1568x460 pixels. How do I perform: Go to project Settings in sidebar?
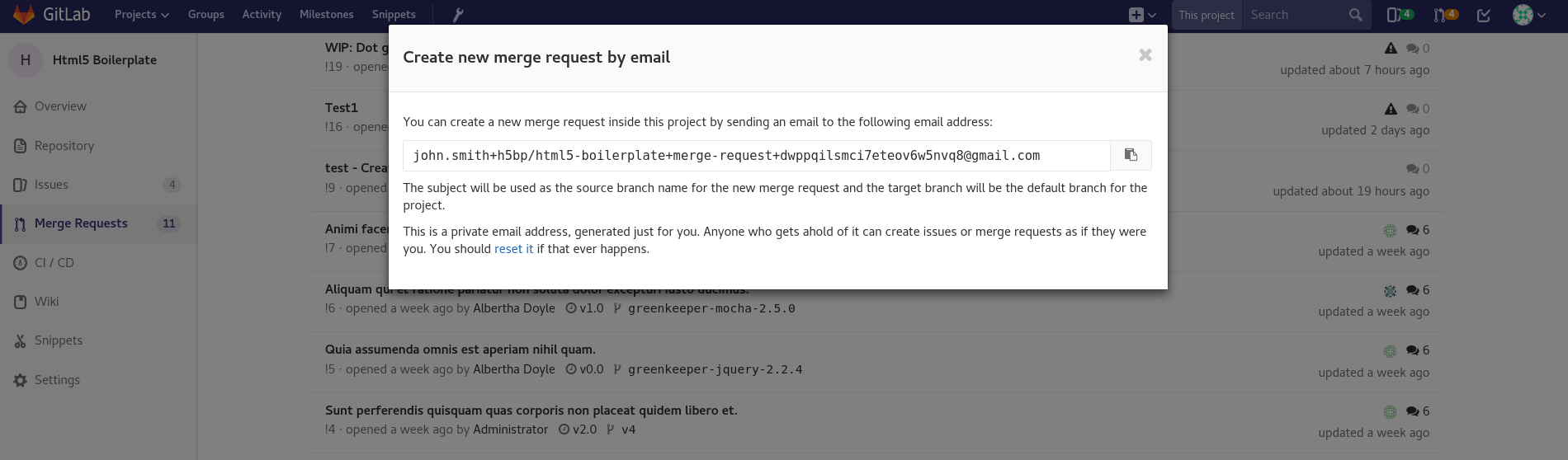tap(57, 380)
